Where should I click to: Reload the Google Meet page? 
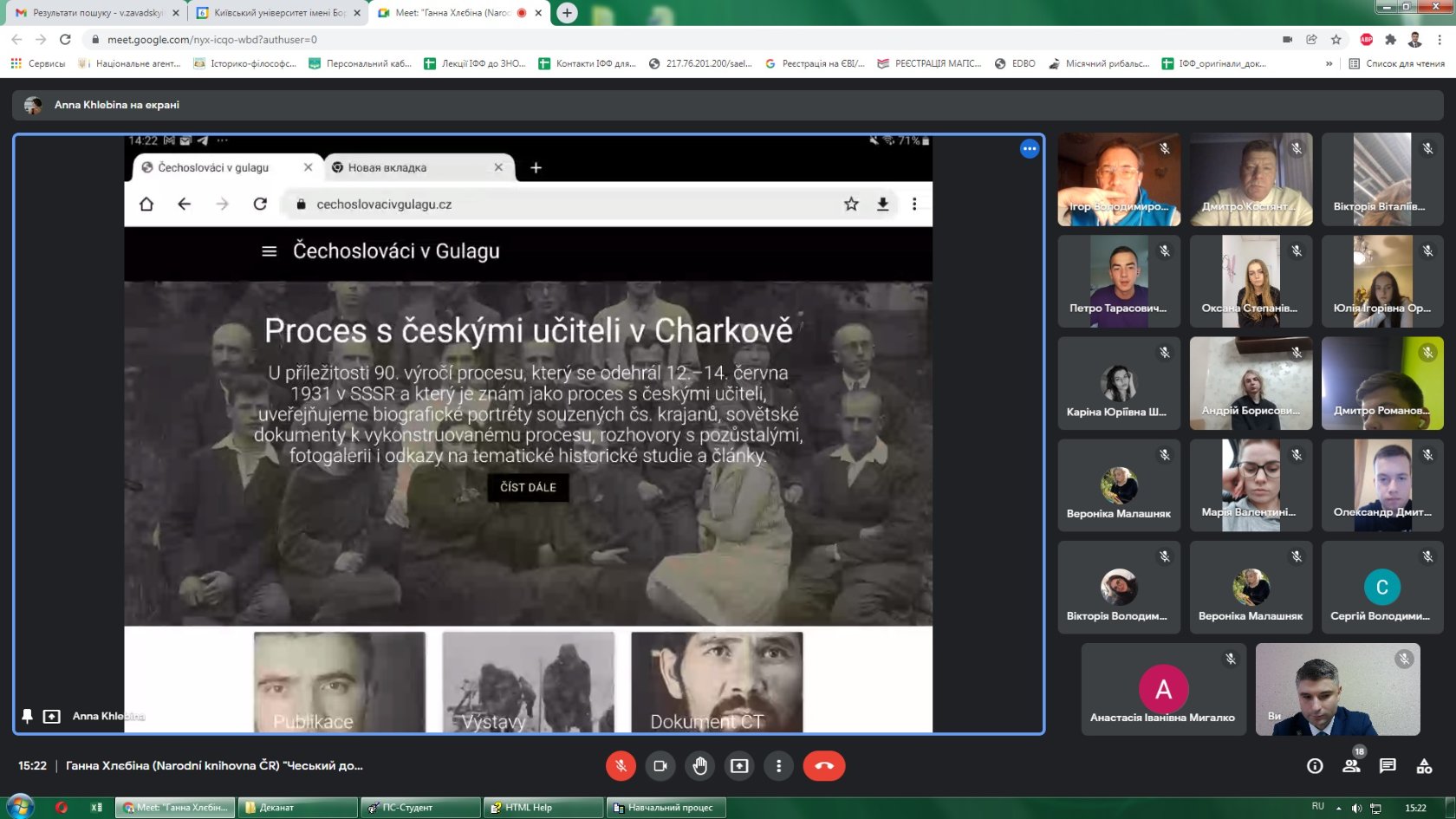[x=65, y=39]
